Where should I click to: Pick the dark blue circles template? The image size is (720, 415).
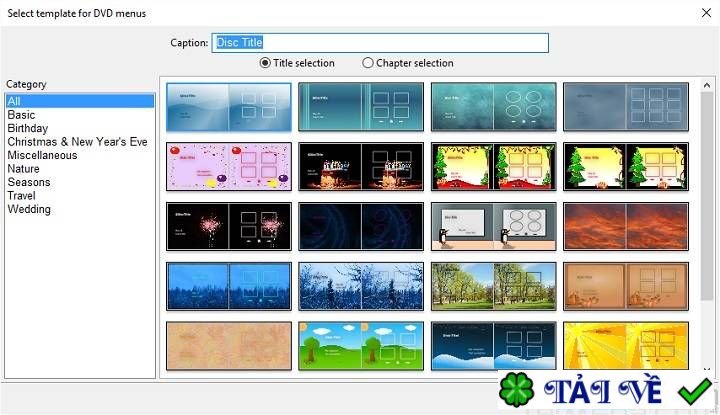[x=361, y=226]
